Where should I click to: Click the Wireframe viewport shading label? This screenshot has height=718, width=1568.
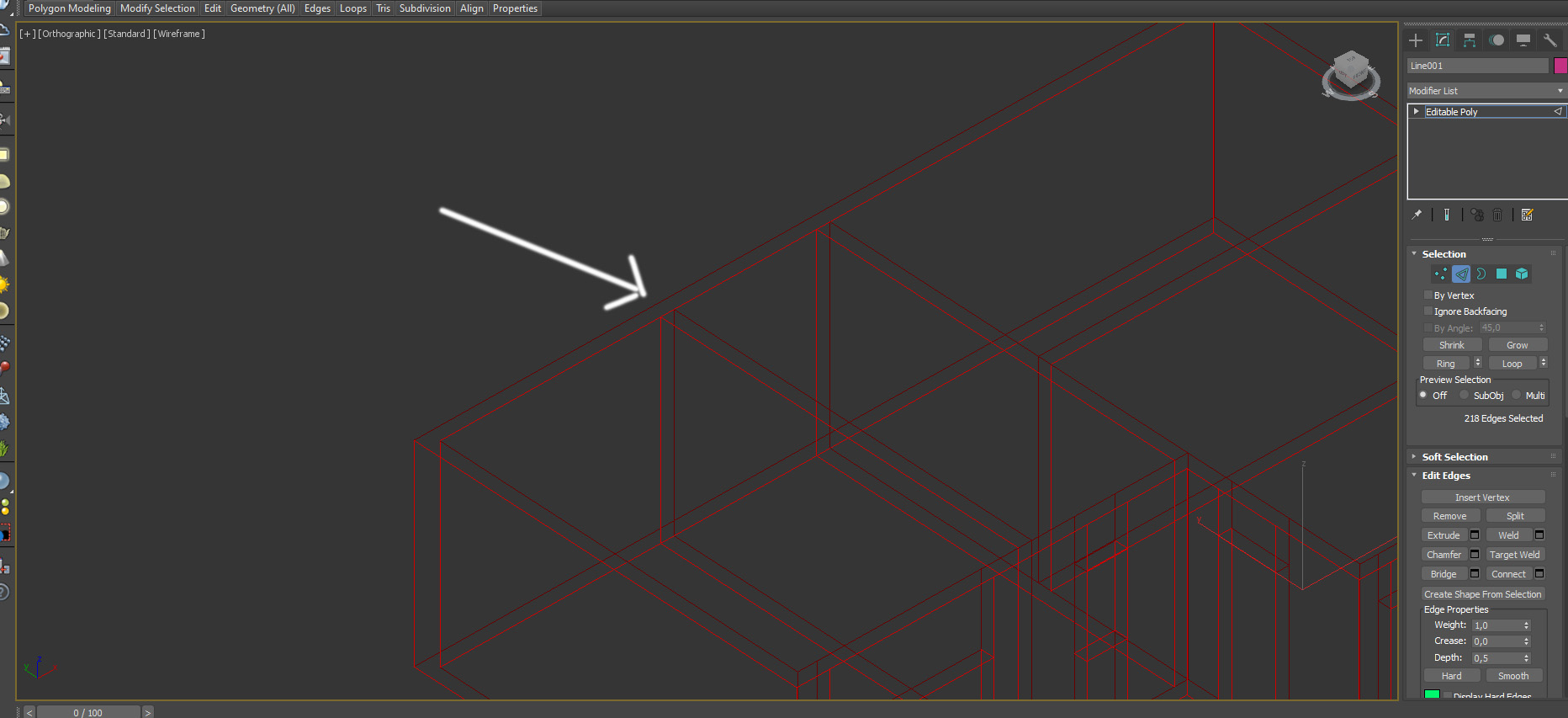[179, 34]
